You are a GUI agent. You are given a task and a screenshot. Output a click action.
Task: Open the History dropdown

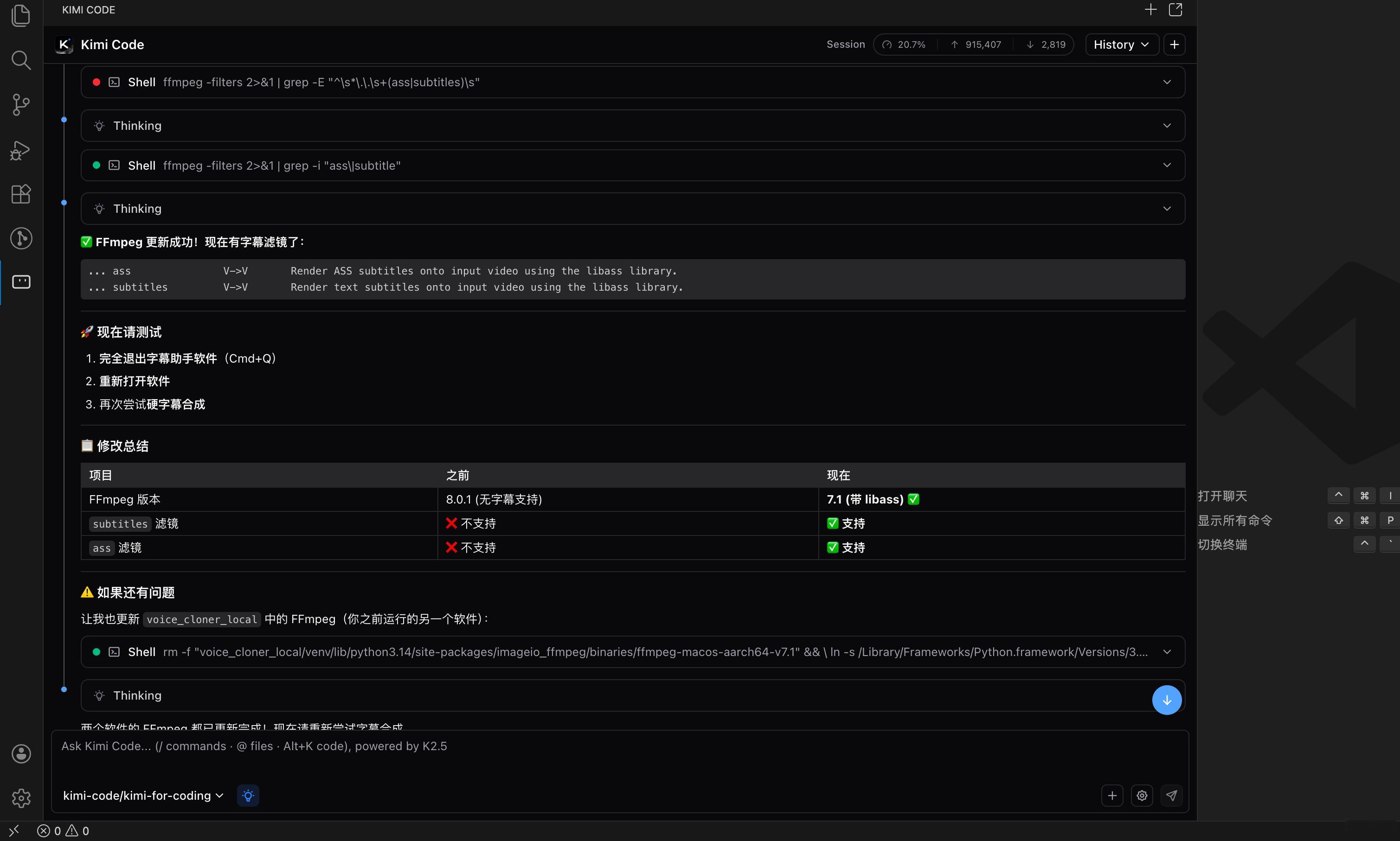click(x=1120, y=44)
